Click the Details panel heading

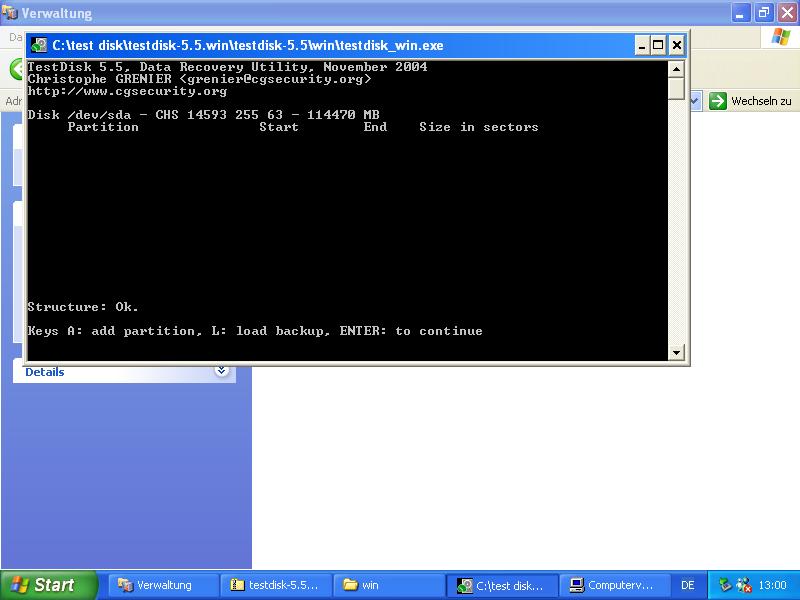tap(45, 372)
